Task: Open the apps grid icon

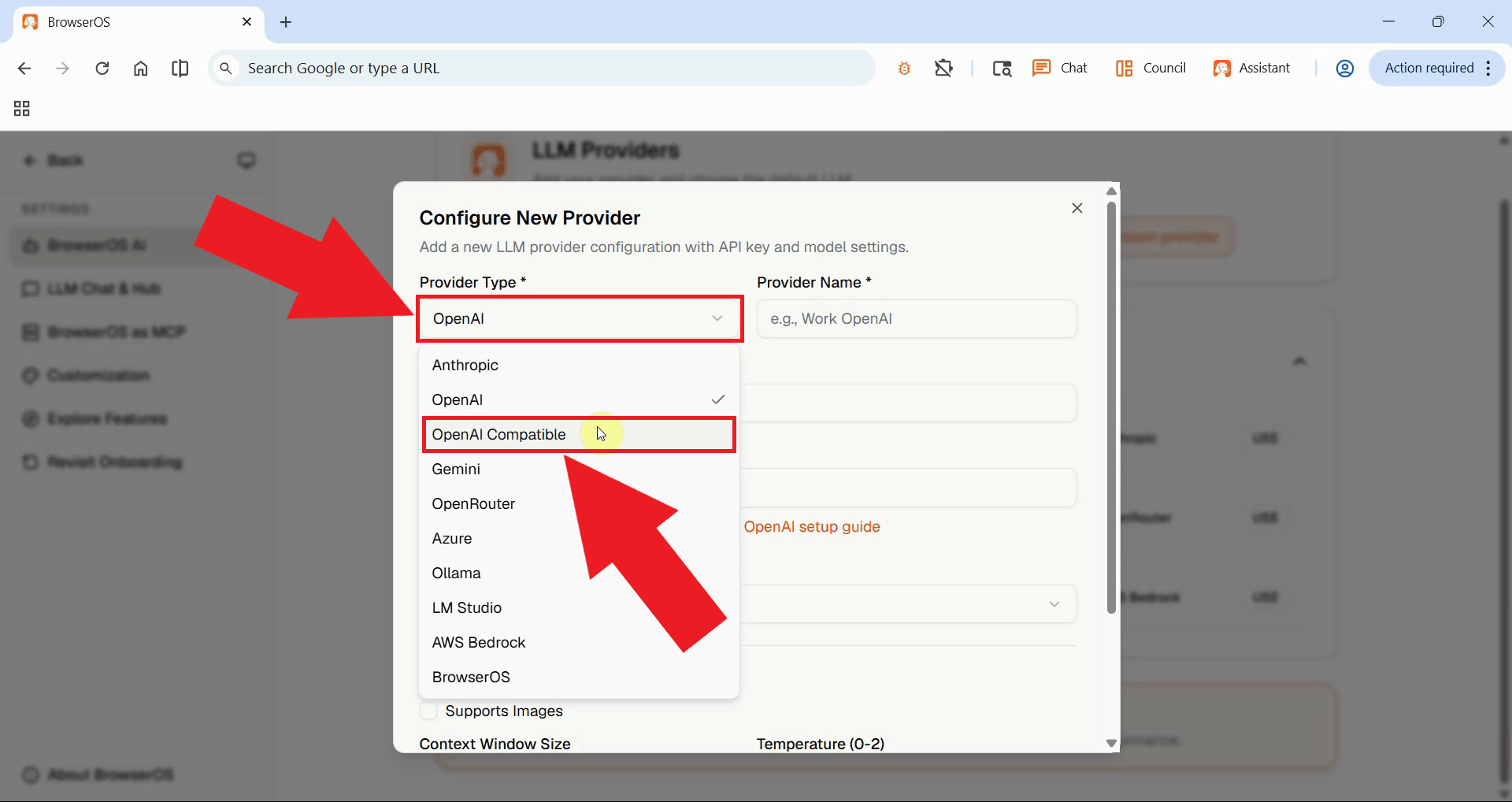Action: (x=22, y=109)
